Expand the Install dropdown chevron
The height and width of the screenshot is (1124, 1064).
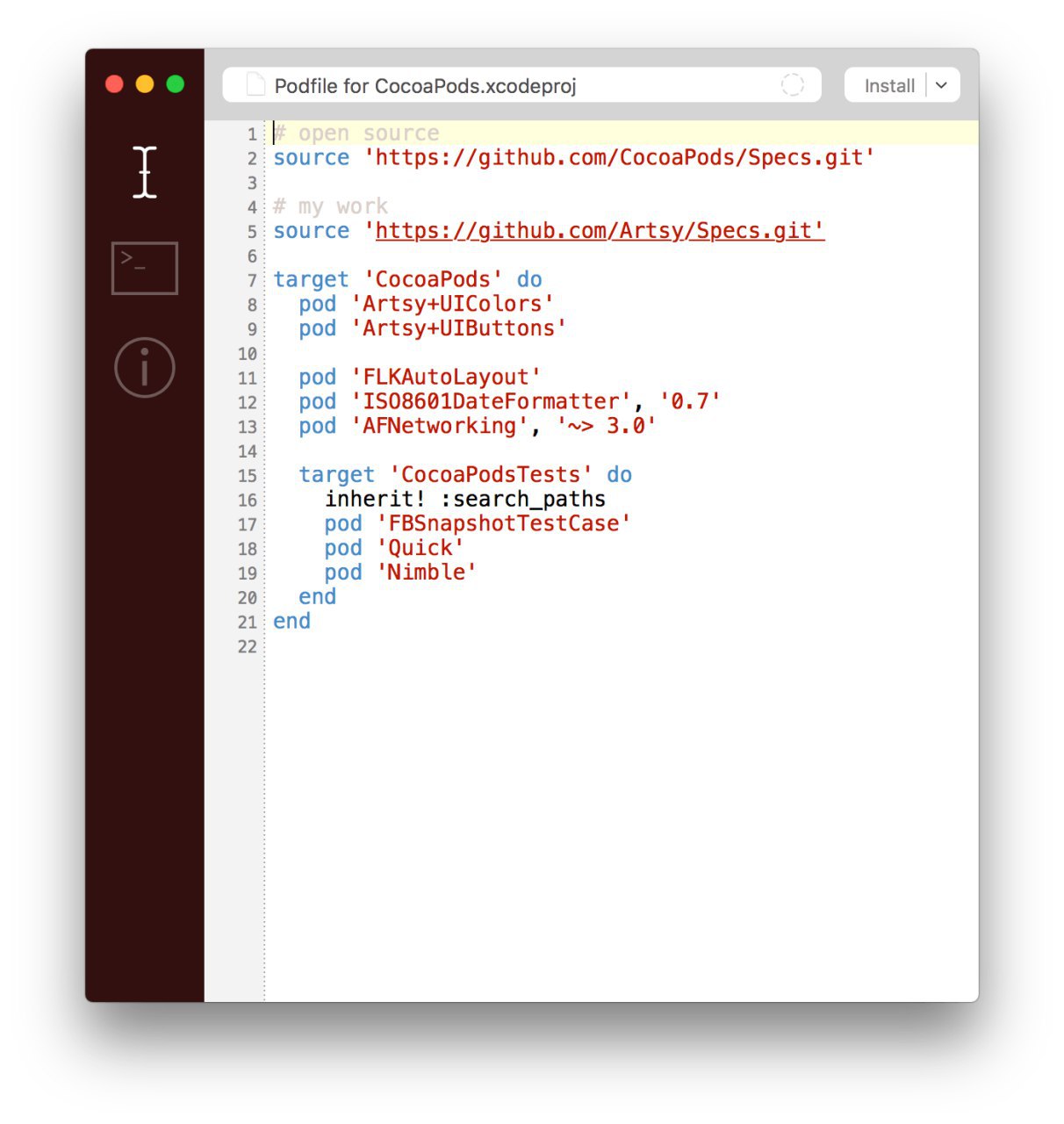point(942,86)
